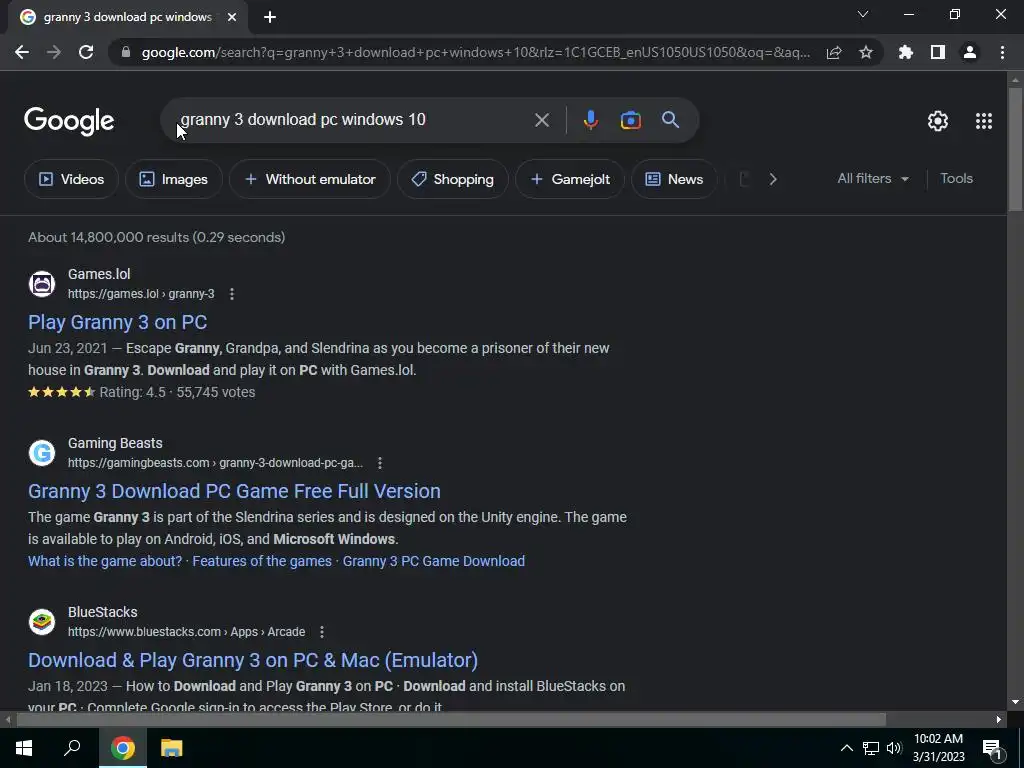Click the address bar URL

[x=476, y=52]
